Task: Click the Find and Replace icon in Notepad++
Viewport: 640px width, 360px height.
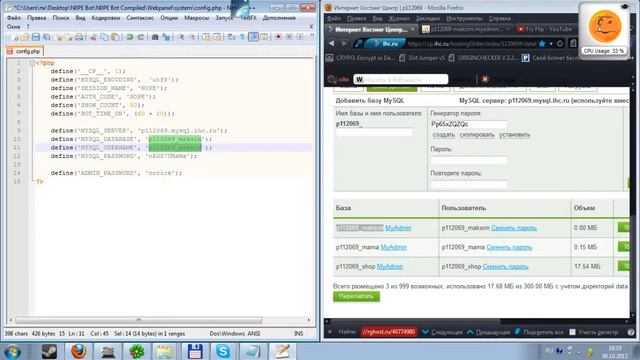Action: (x=166, y=37)
